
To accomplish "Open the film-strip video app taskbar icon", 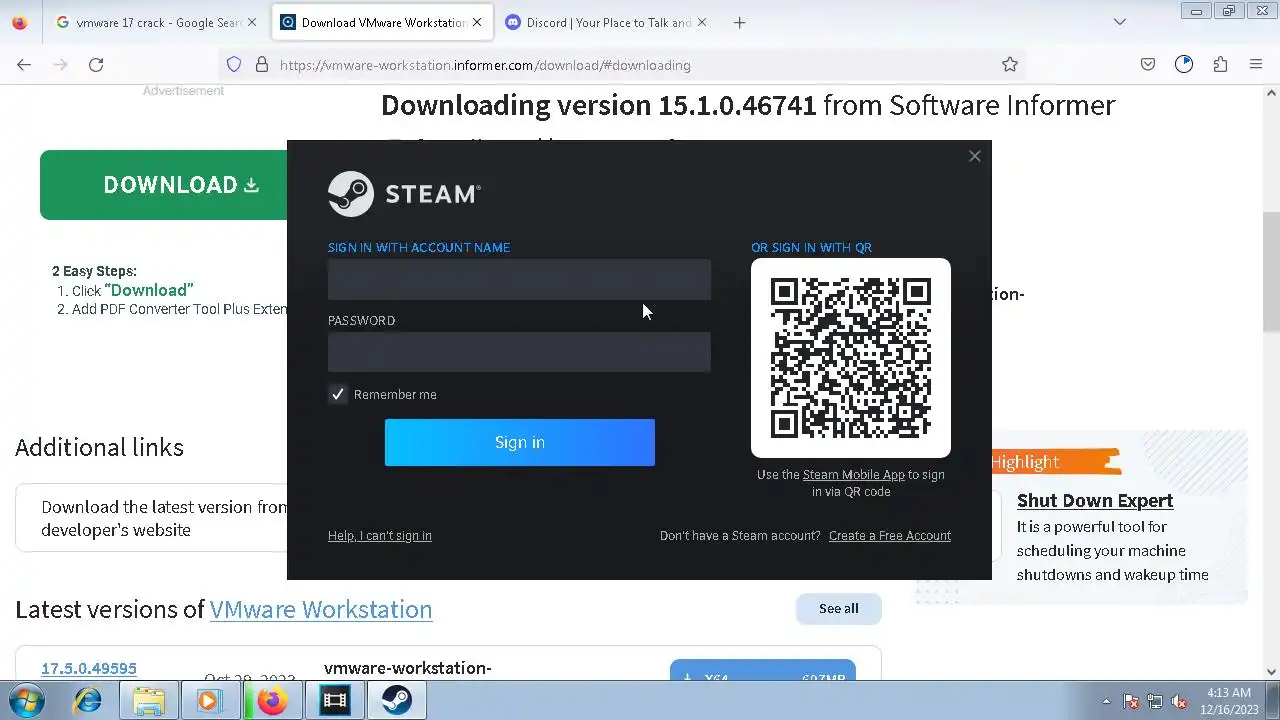I will pyautogui.click(x=334, y=701).
